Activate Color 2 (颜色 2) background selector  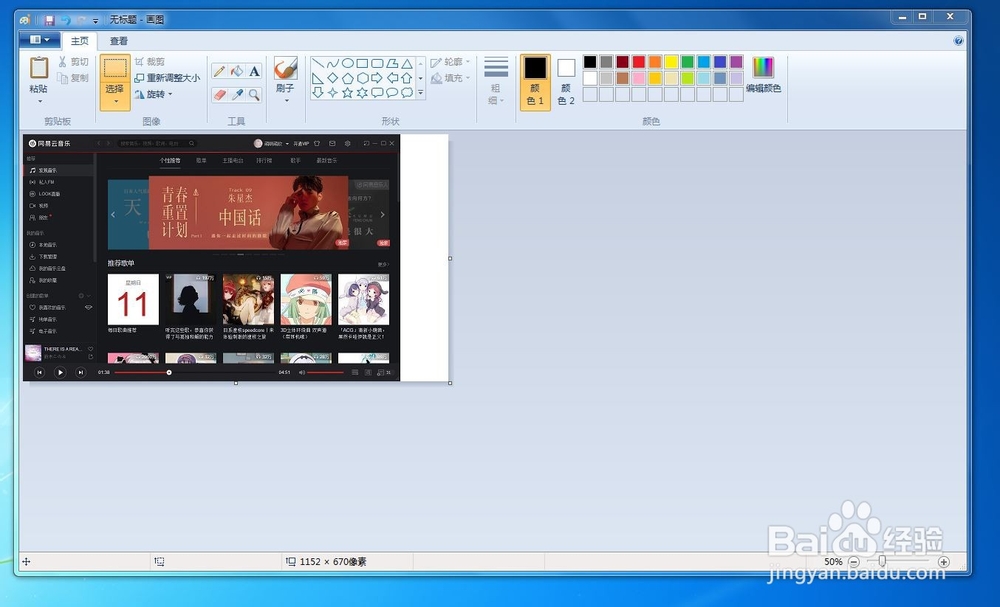click(x=566, y=82)
